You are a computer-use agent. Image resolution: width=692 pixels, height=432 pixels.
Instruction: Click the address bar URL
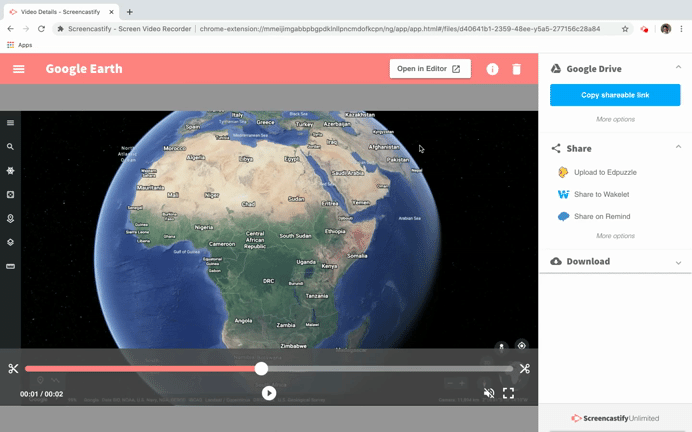(399, 29)
